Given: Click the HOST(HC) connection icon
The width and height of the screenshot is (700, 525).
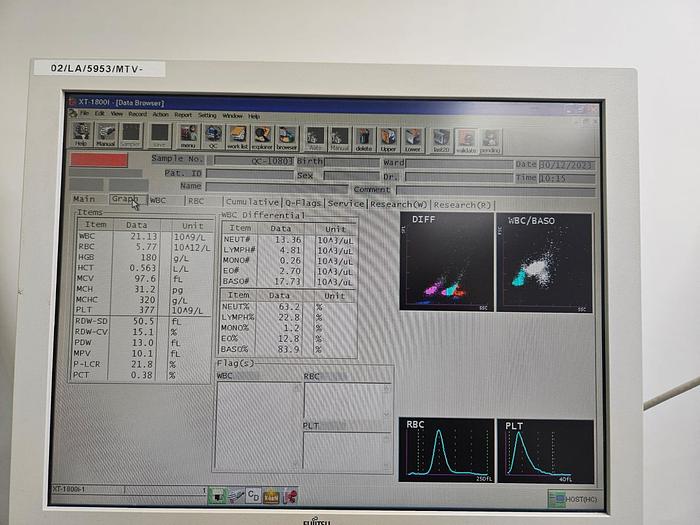Looking at the screenshot, I should (x=573, y=499).
